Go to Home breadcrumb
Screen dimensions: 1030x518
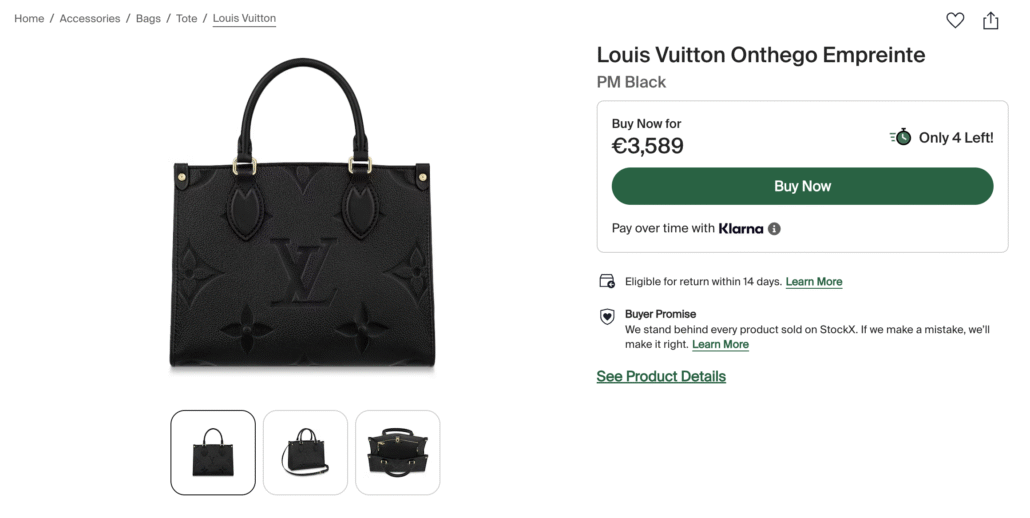click(x=29, y=18)
